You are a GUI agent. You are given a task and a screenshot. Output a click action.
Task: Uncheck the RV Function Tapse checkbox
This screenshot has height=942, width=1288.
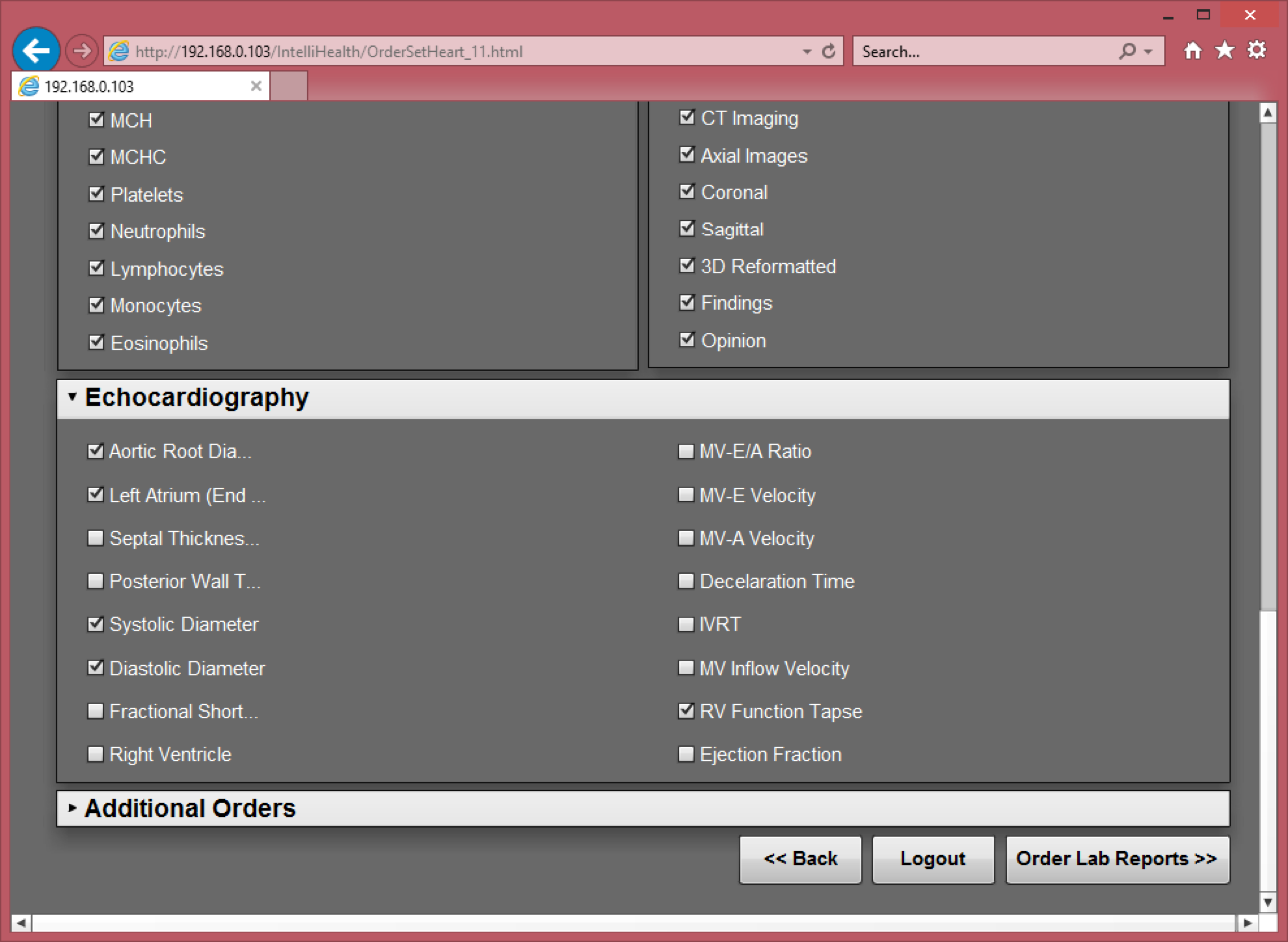click(686, 712)
